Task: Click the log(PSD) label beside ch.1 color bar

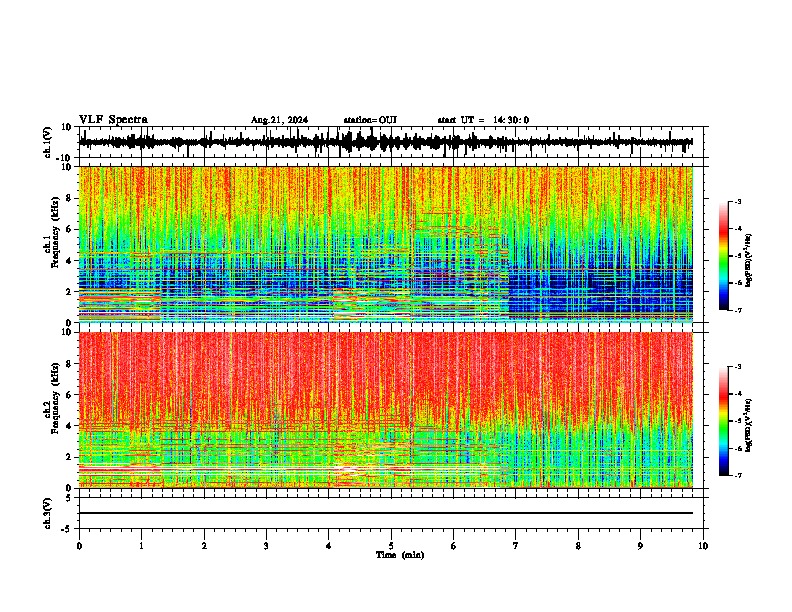Action: coord(749,260)
